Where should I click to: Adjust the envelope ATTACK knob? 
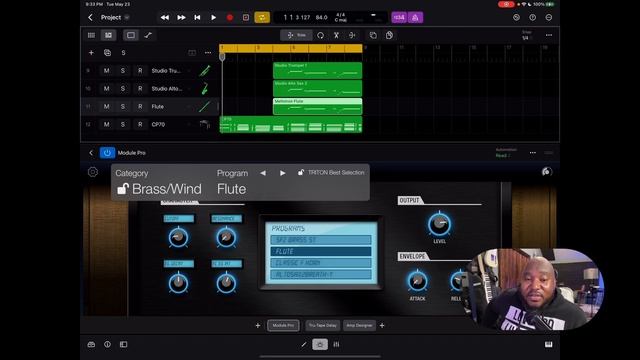417,281
